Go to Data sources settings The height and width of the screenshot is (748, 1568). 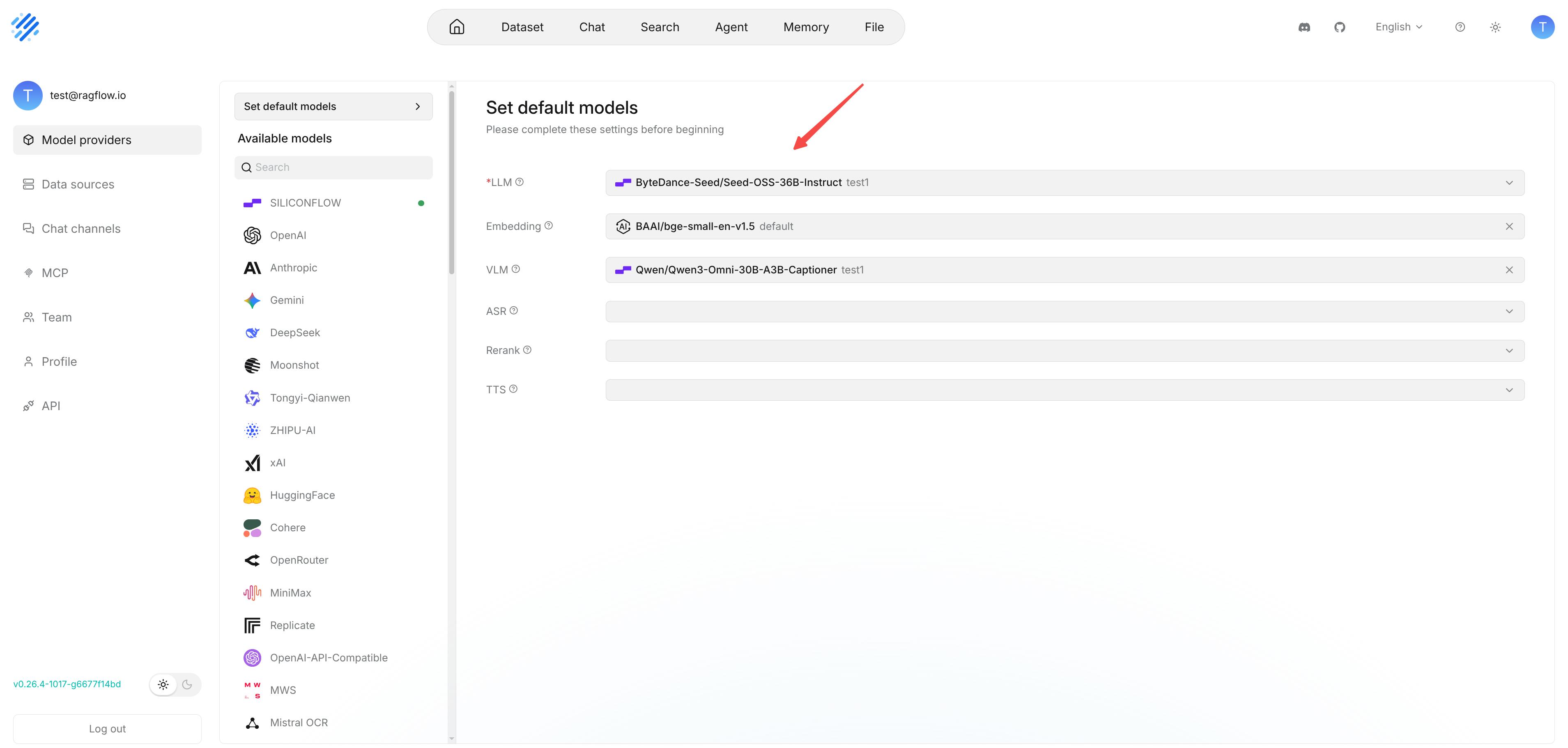tap(107, 184)
